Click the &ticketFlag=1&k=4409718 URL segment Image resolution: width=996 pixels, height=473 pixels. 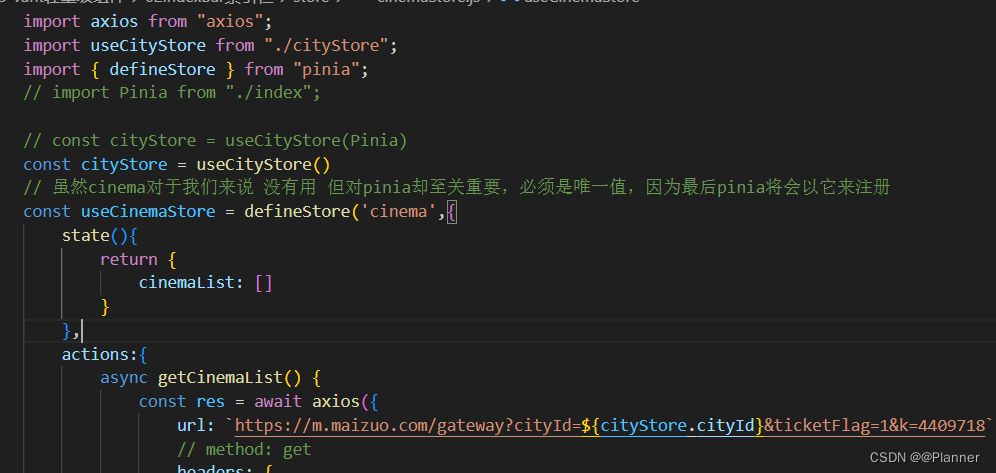click(874, 425)
